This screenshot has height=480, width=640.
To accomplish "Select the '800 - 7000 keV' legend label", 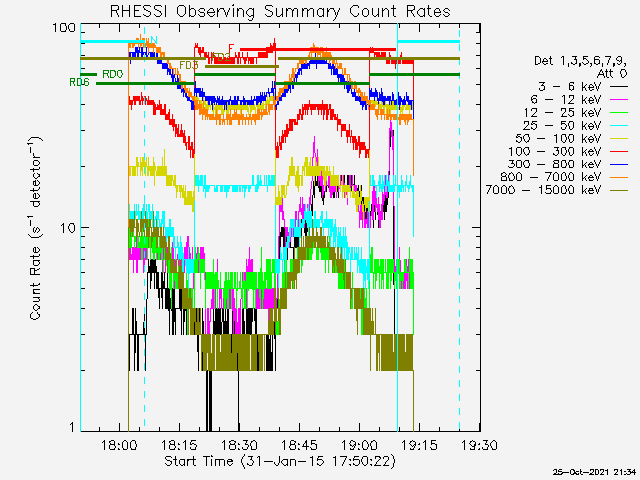I will (x=551, y=177).
